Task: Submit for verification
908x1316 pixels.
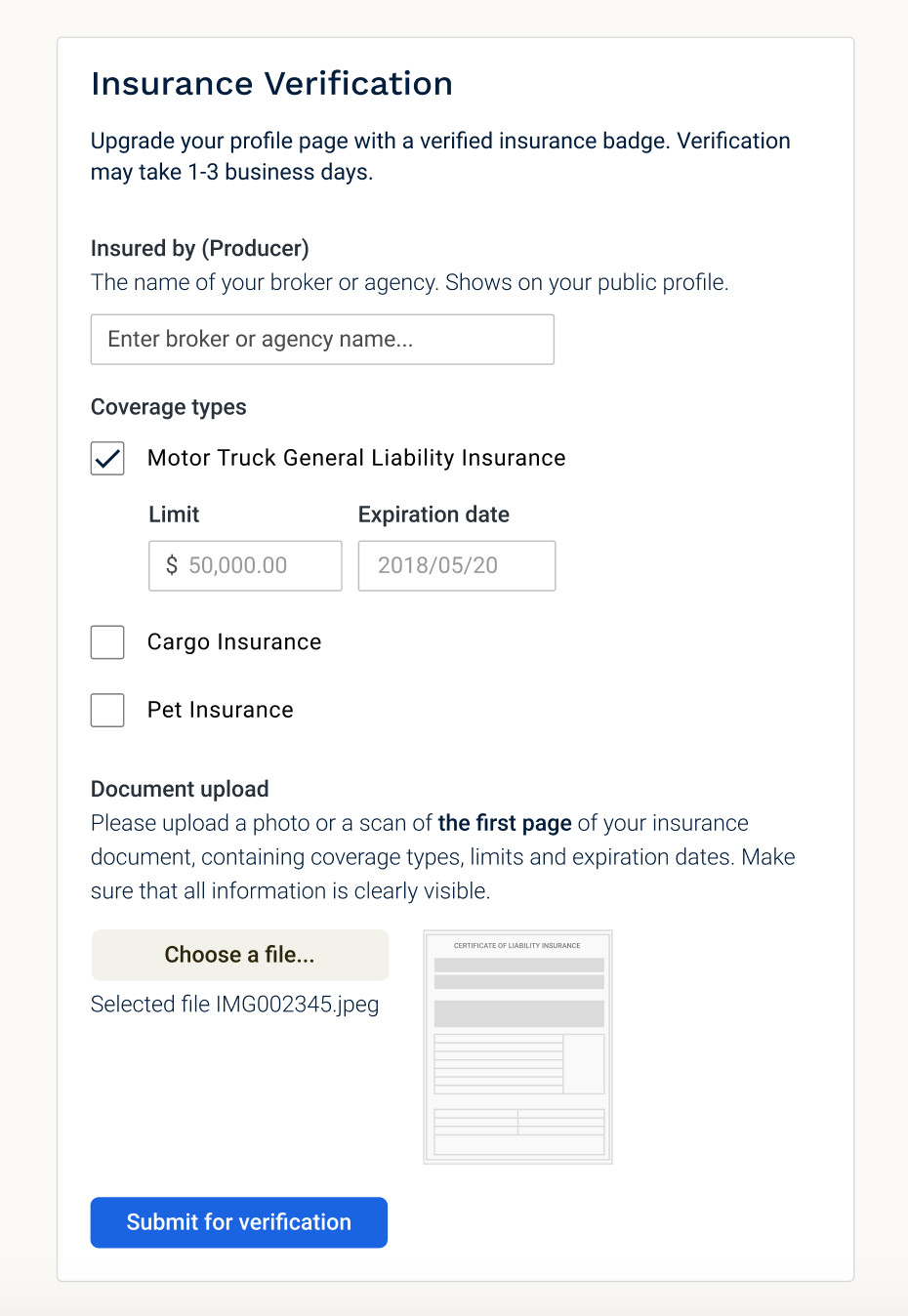Action: click(239, 1222)
